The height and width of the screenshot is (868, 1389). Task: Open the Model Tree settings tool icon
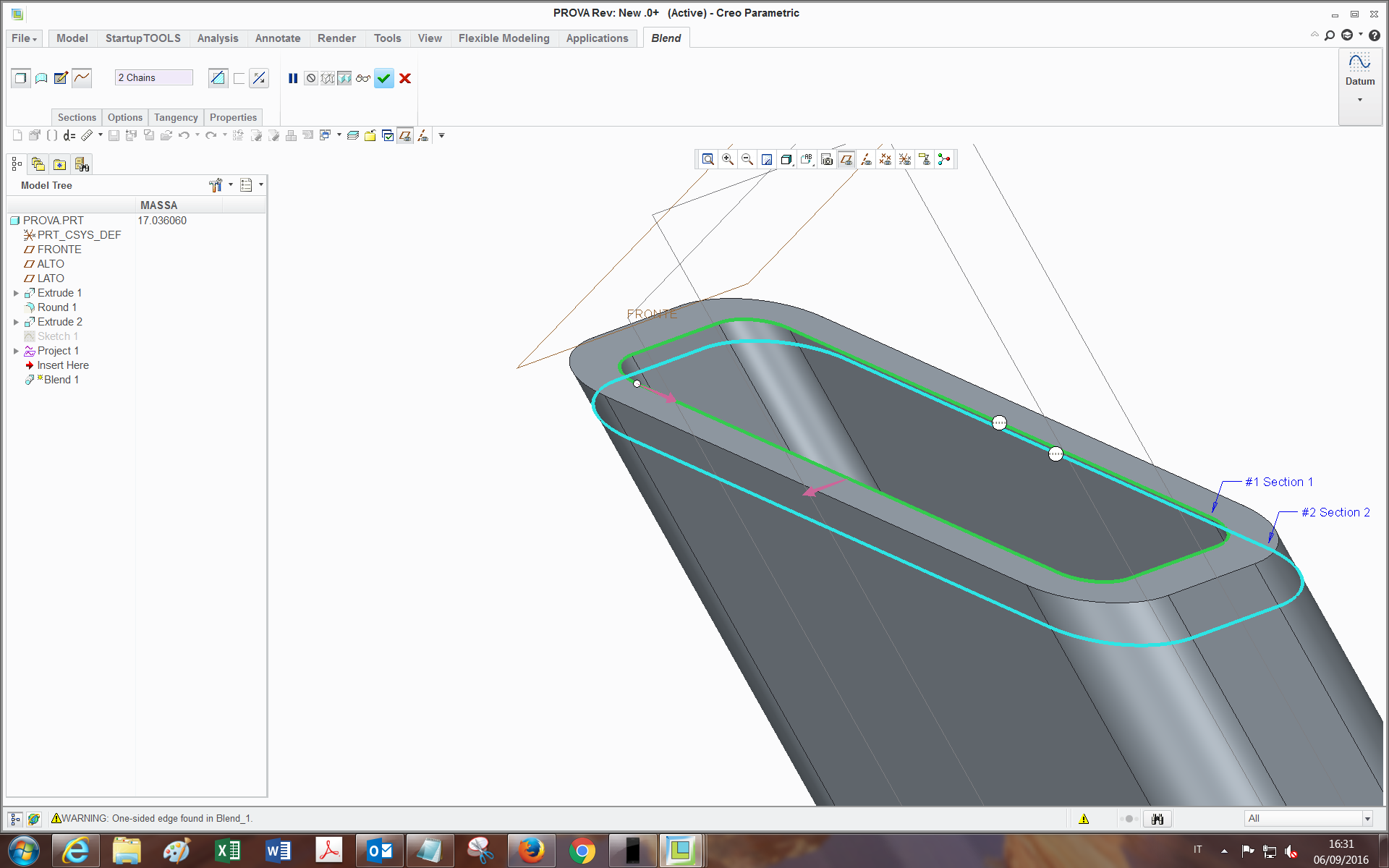pyautogui.click(x=216, y=185)
